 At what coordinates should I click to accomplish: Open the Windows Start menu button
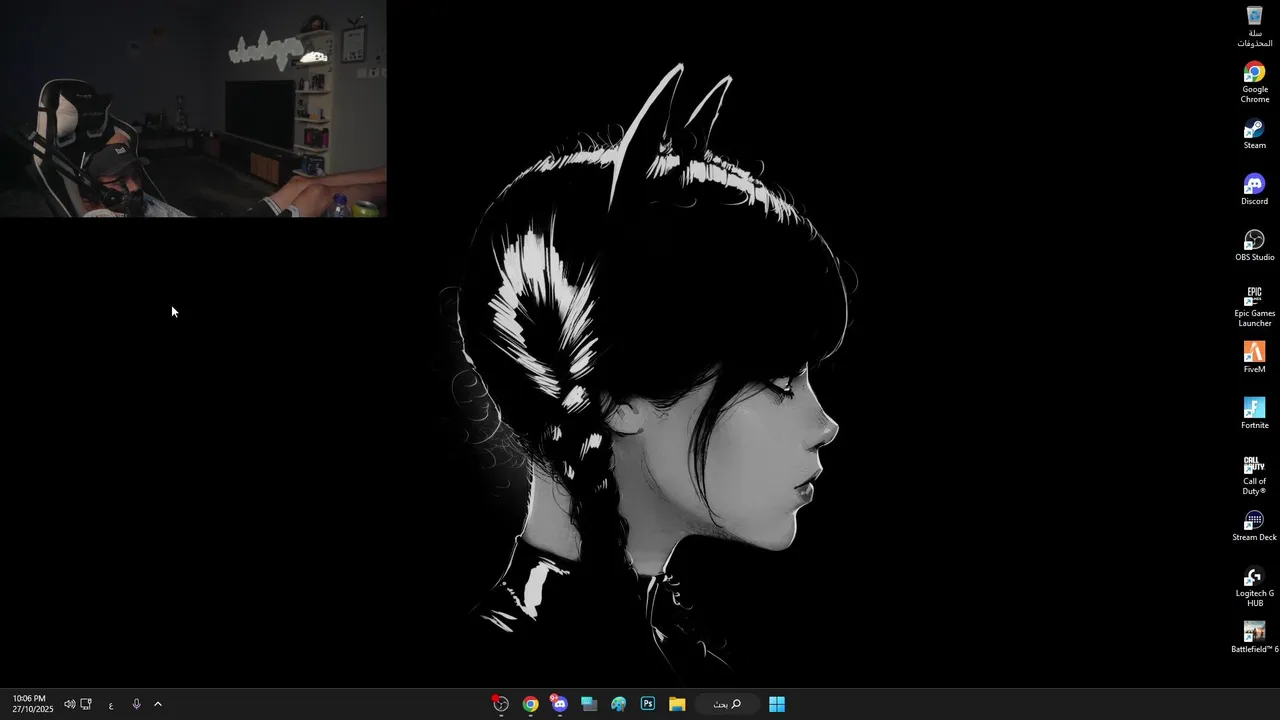click(x=777, y=704)
